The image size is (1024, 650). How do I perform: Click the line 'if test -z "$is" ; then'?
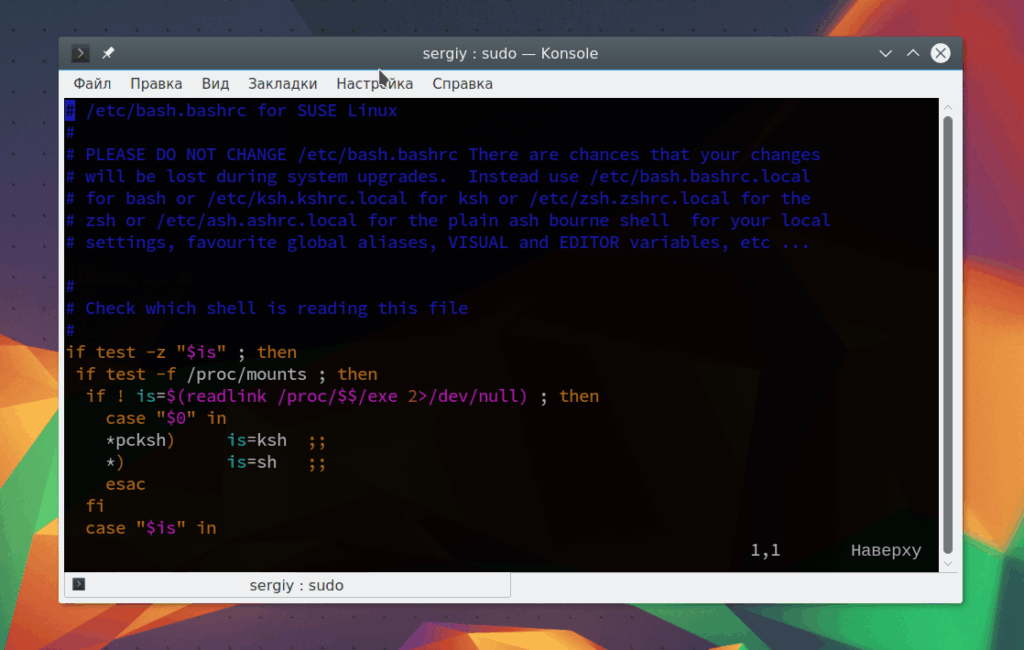(x=182, y=352)
